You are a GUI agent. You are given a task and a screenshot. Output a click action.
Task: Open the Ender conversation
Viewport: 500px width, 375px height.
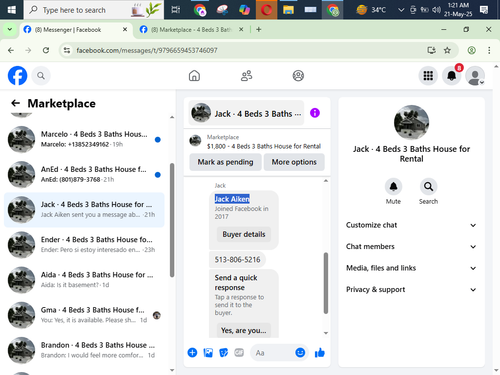[84, 245]
